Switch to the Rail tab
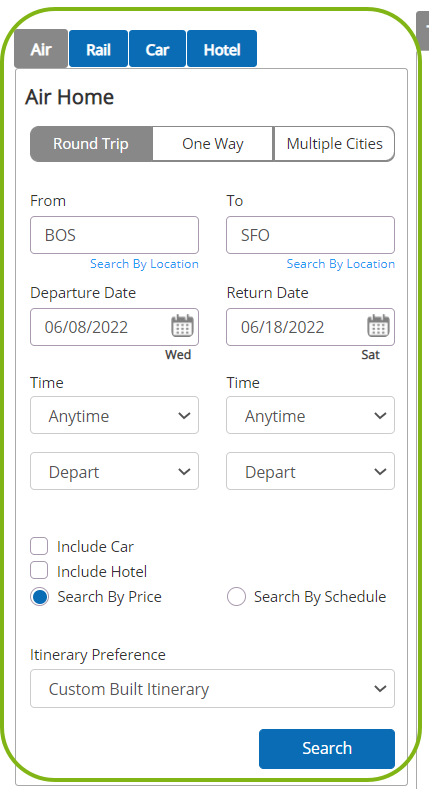The width and height of the screenshot is (429, 789). (x=99, y=49)
